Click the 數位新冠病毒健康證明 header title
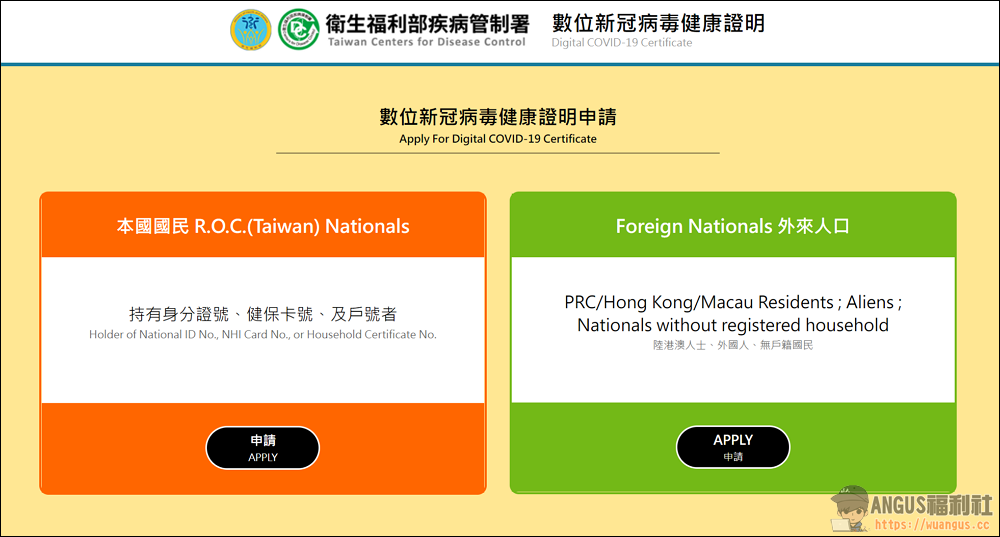The image size is (1000, 537). 658,24
